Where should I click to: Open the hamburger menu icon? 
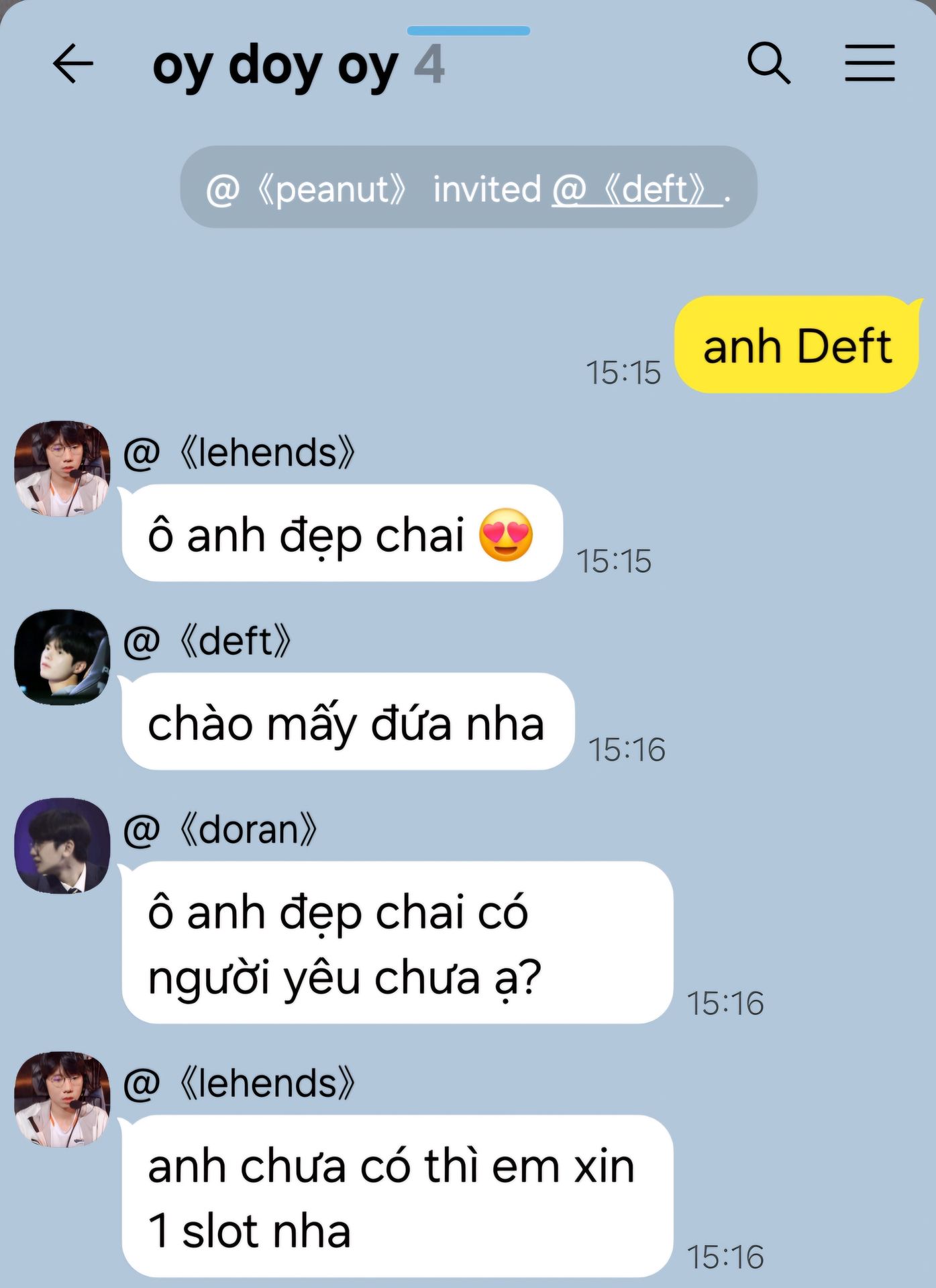[x=870, y=63]
